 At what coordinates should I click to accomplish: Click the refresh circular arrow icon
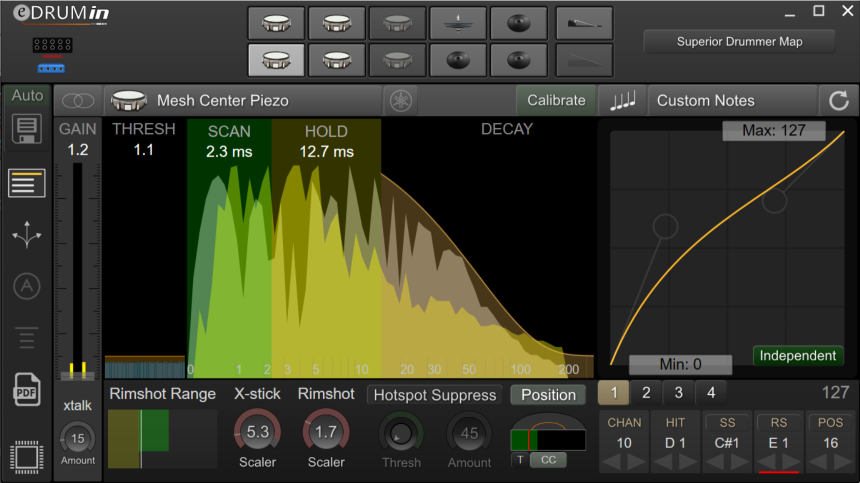pos(839,101)
